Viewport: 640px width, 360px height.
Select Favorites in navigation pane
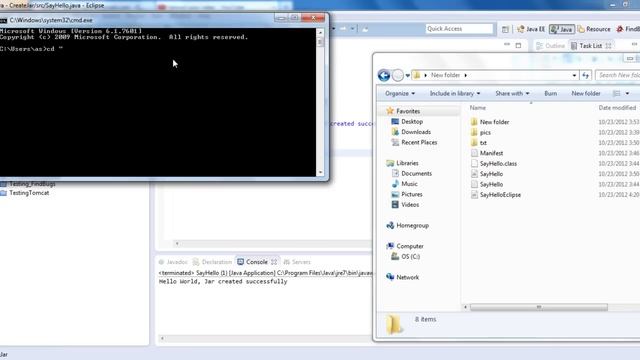(408, 111)
